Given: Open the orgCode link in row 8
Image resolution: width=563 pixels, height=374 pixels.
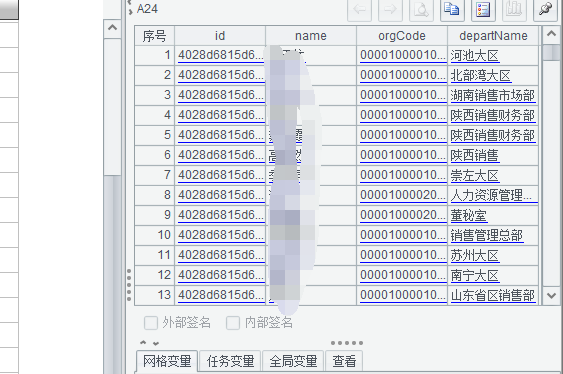Looking at the screenshot, I should (x=403, y=195).
